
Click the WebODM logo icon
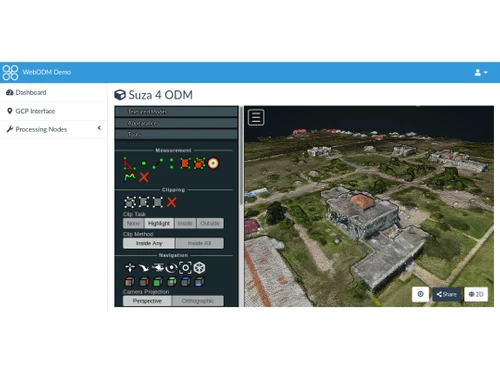click(10, 72)
